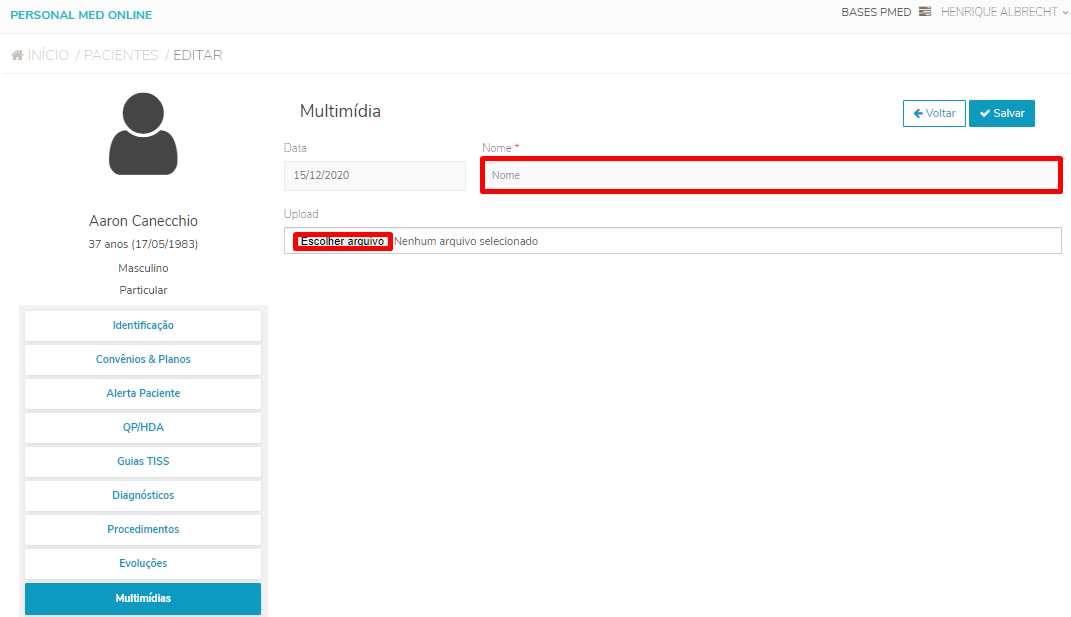The width and height of the screenshot is (1071, 617).
Task: Go to INÍCIO breadcrumb link
Action: pos(48,55)
